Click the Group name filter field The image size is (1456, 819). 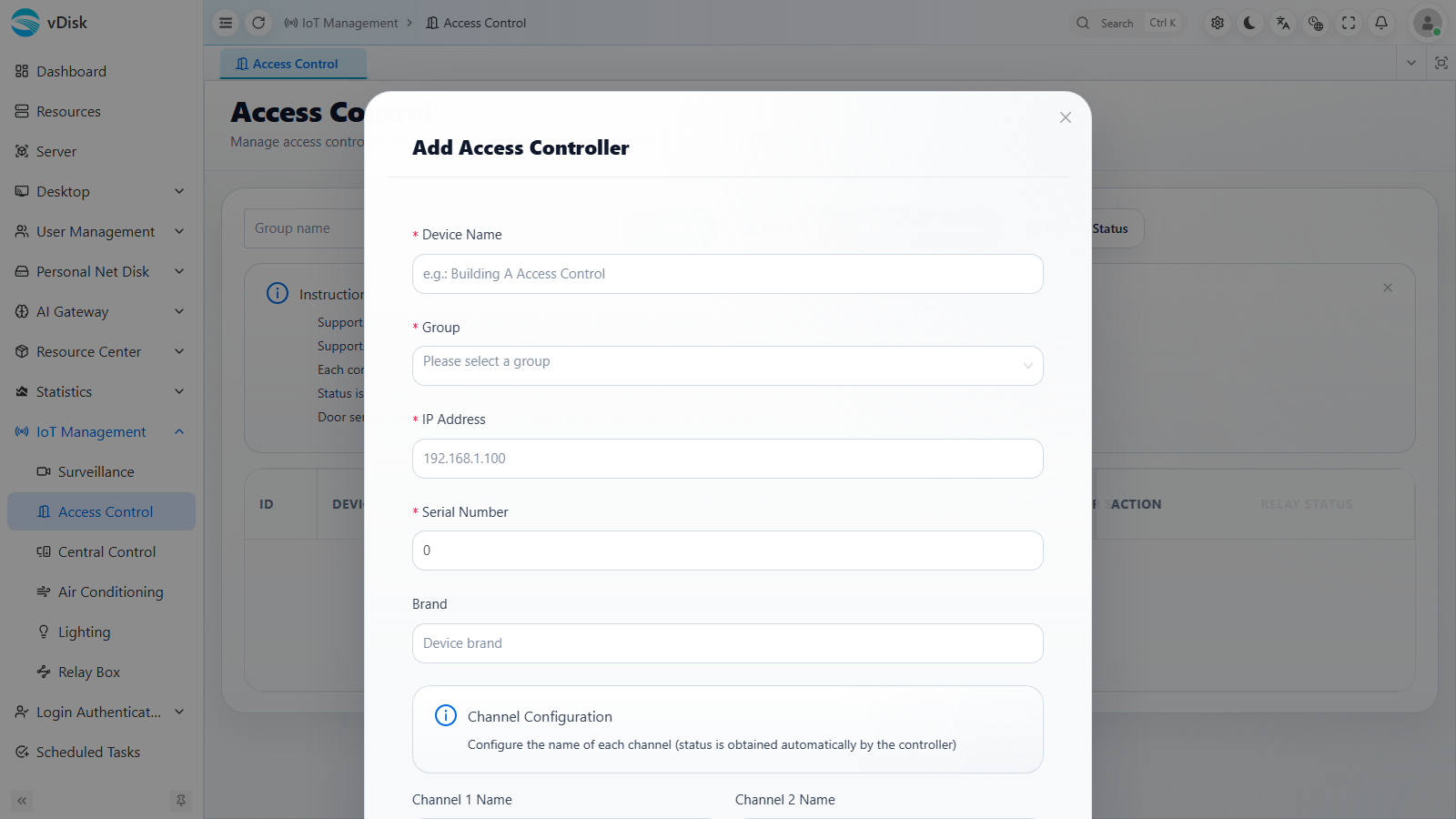305,228
